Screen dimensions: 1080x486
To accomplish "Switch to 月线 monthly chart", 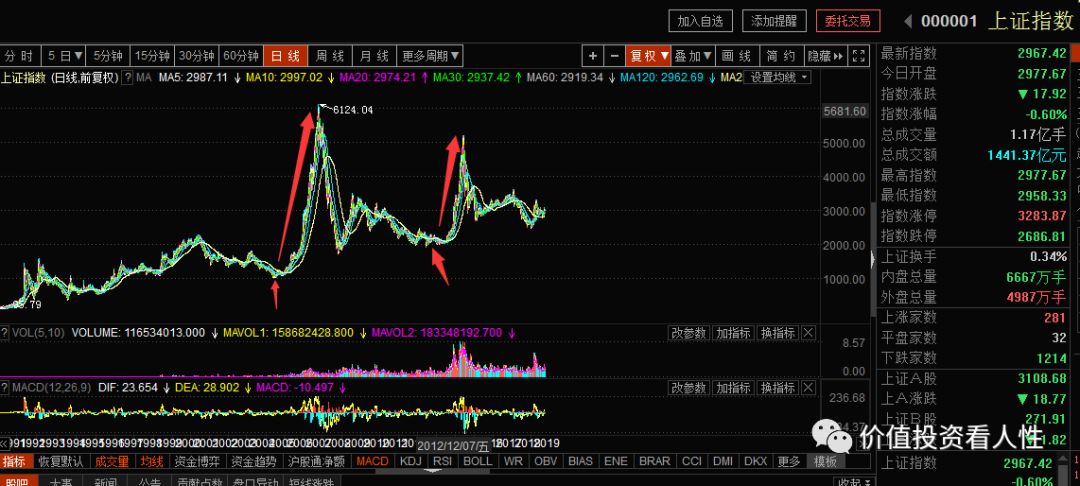I will pos(374,56).
